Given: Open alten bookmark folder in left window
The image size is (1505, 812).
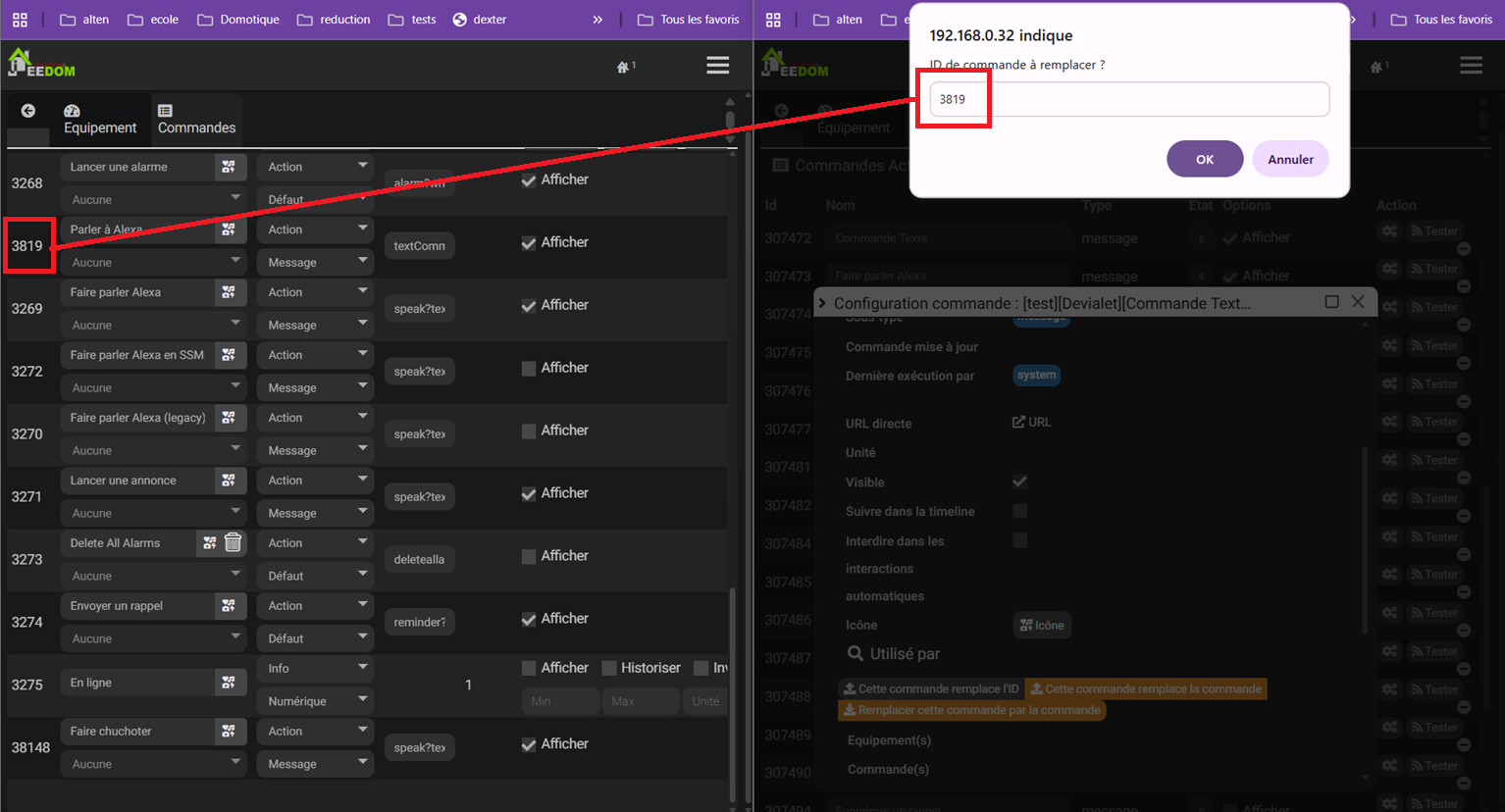Looking at the screenshot, I should tap(84, 20).
